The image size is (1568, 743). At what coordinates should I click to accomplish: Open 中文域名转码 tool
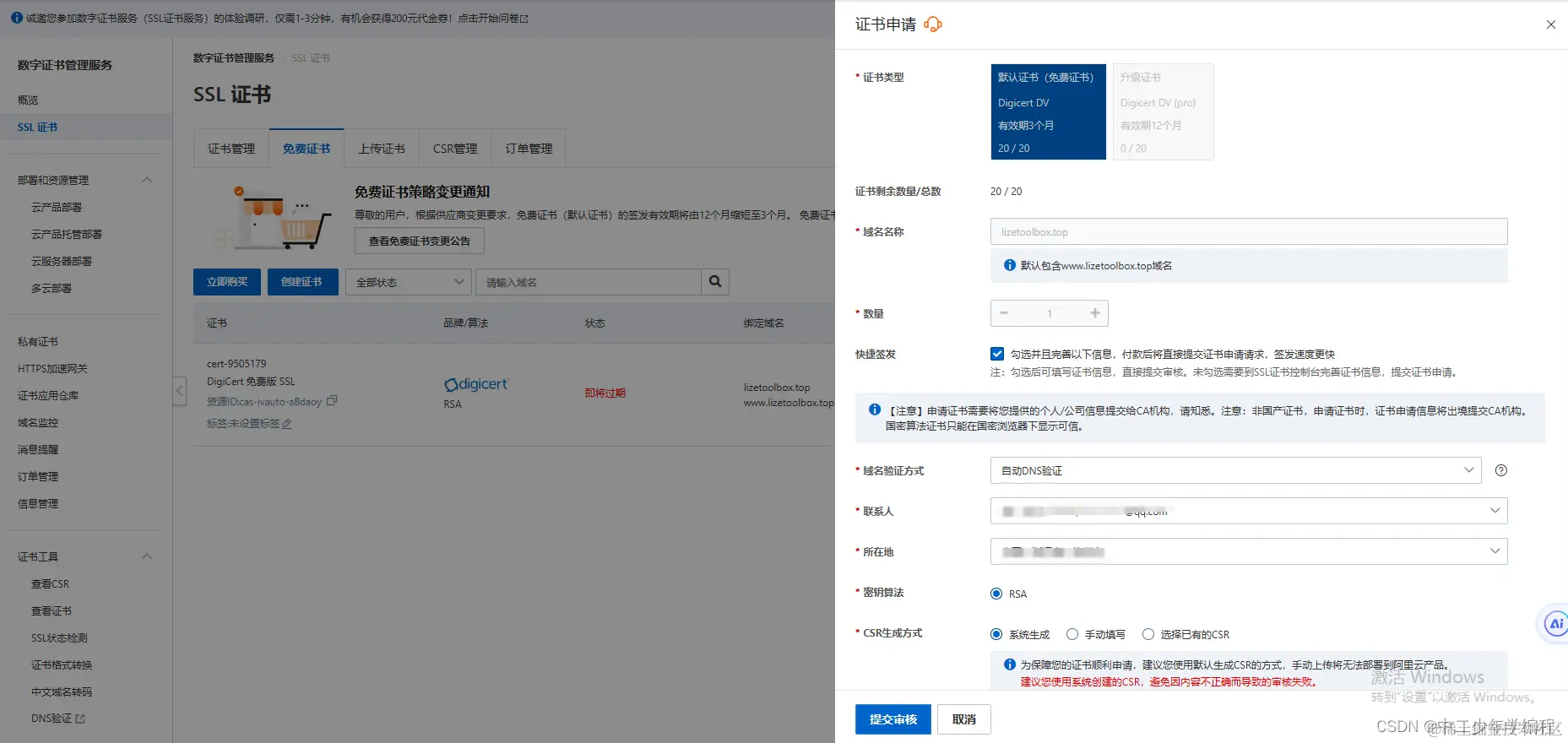[x=62, y=691]
